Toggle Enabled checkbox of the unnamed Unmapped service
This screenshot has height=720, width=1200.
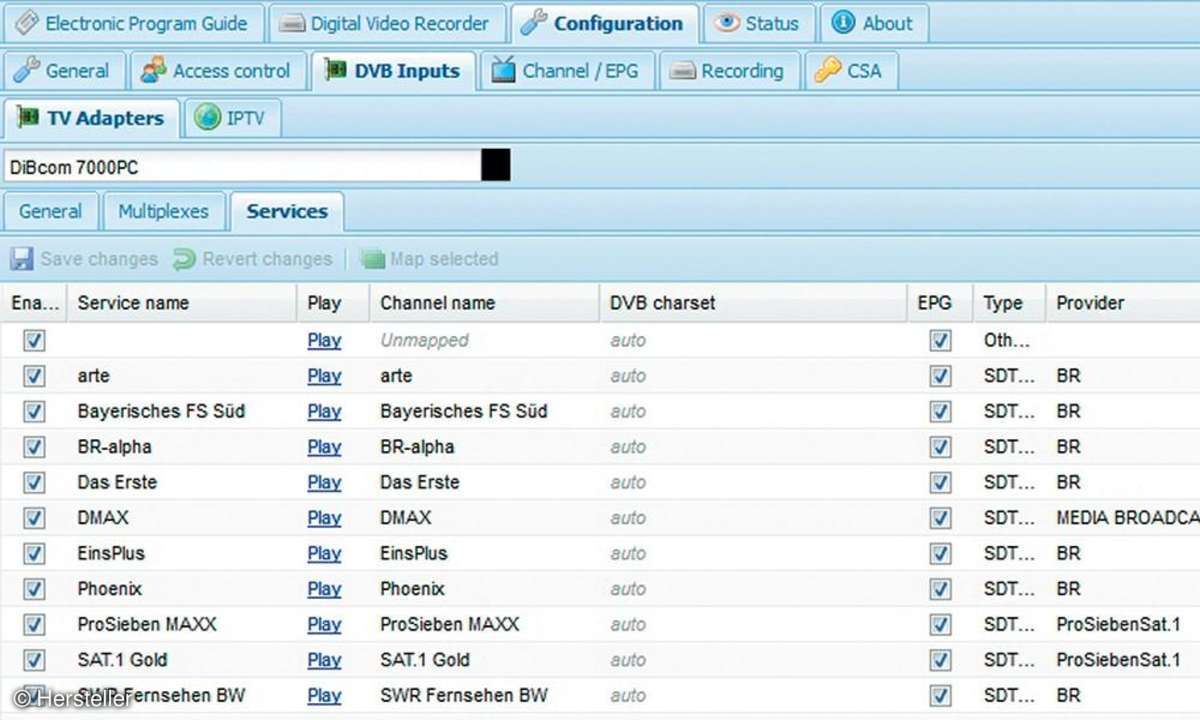pyautogui.click(x=34, y=341)
